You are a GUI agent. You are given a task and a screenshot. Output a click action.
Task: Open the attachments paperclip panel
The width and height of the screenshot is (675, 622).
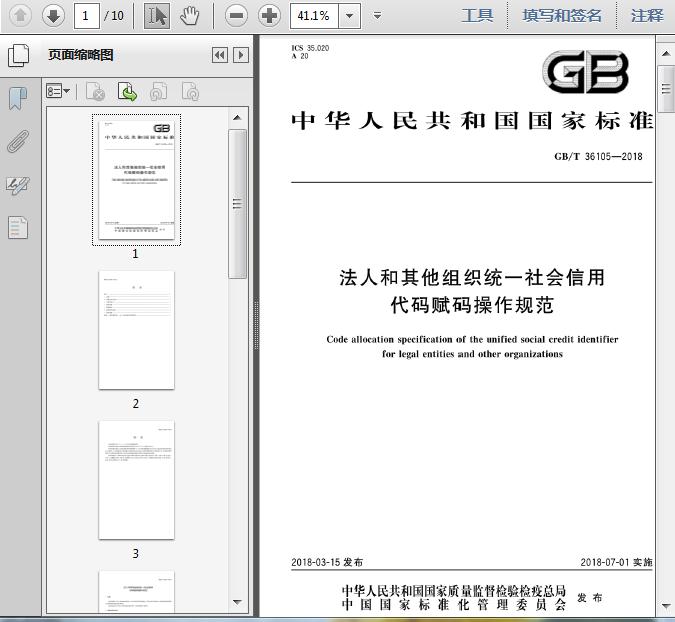[x=18, y=141]
